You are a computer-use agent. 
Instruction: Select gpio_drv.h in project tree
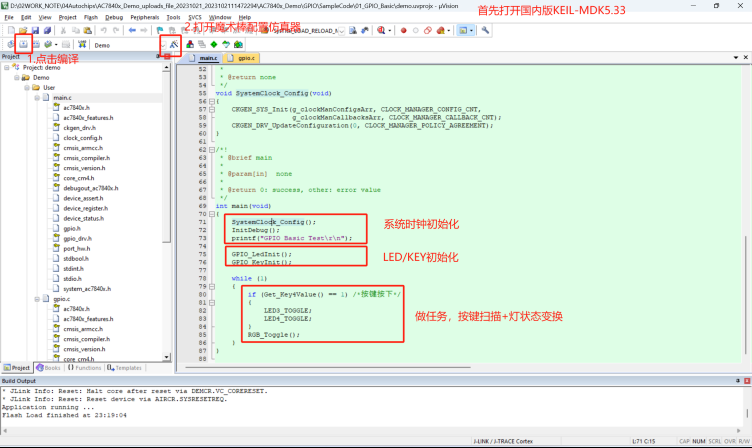coord(77,238)
